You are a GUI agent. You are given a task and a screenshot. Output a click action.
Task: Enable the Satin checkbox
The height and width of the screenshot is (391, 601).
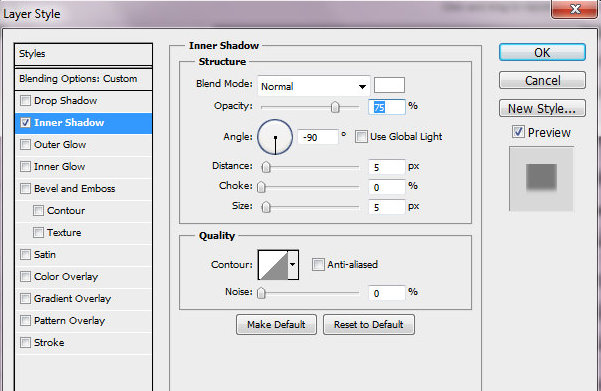[x=25, y=255]
